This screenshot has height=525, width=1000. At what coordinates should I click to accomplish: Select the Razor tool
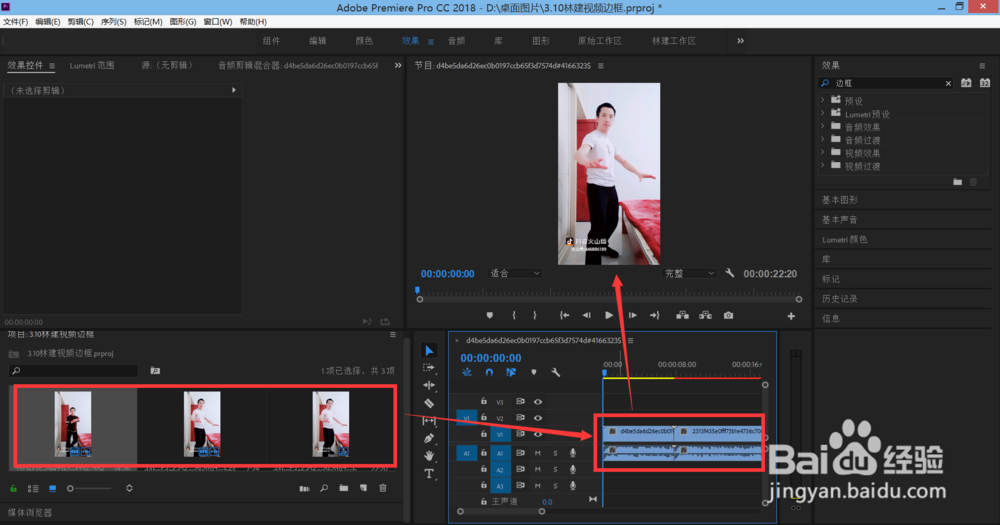(x=429, y=403)
